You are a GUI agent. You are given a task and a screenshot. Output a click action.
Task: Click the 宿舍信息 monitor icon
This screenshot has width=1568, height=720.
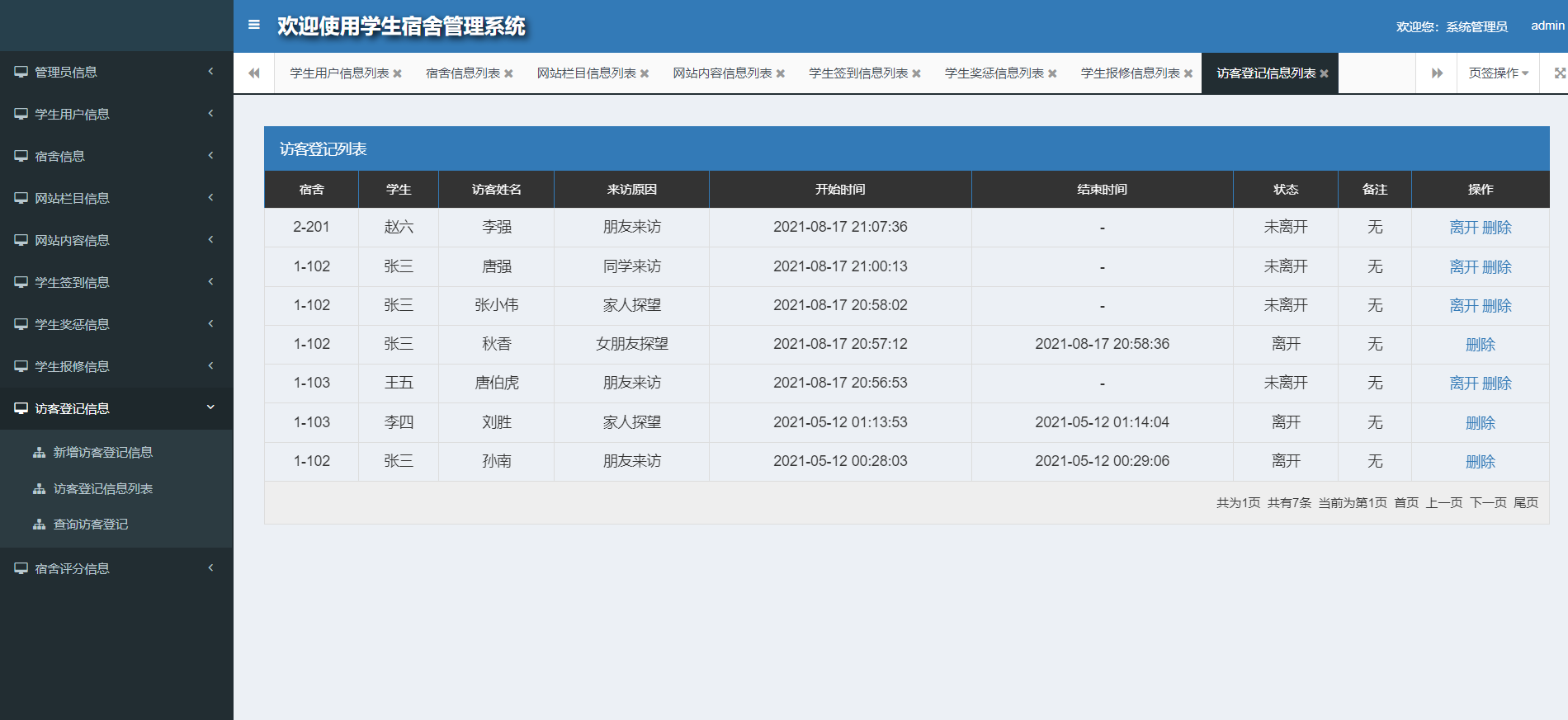[x=21, y=156]
